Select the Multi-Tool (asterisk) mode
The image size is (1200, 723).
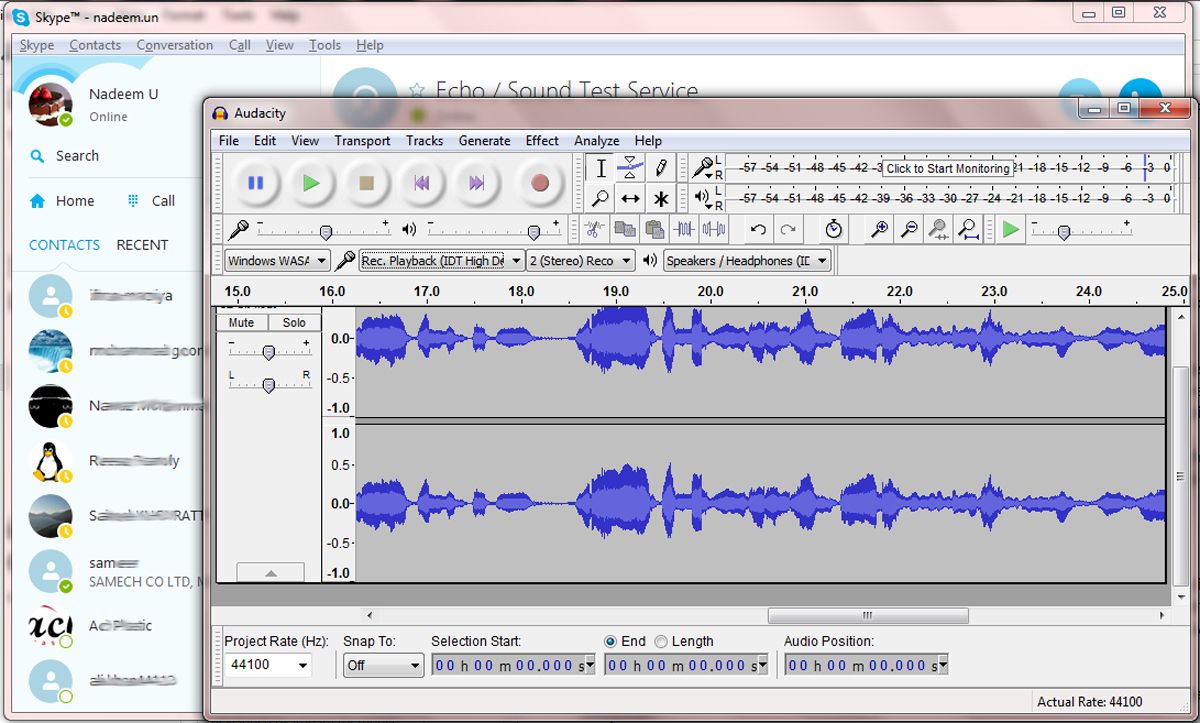660,198
